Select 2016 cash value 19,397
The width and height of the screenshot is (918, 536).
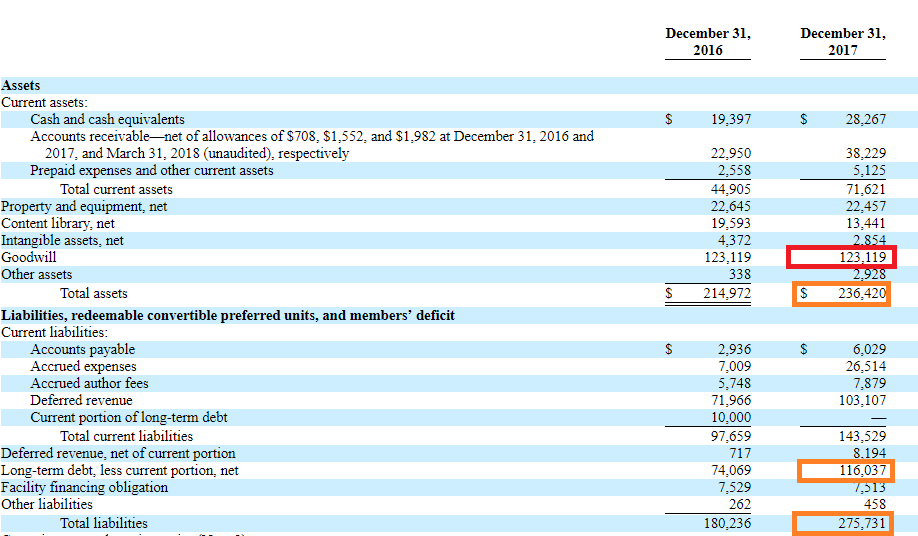[731, 119]
